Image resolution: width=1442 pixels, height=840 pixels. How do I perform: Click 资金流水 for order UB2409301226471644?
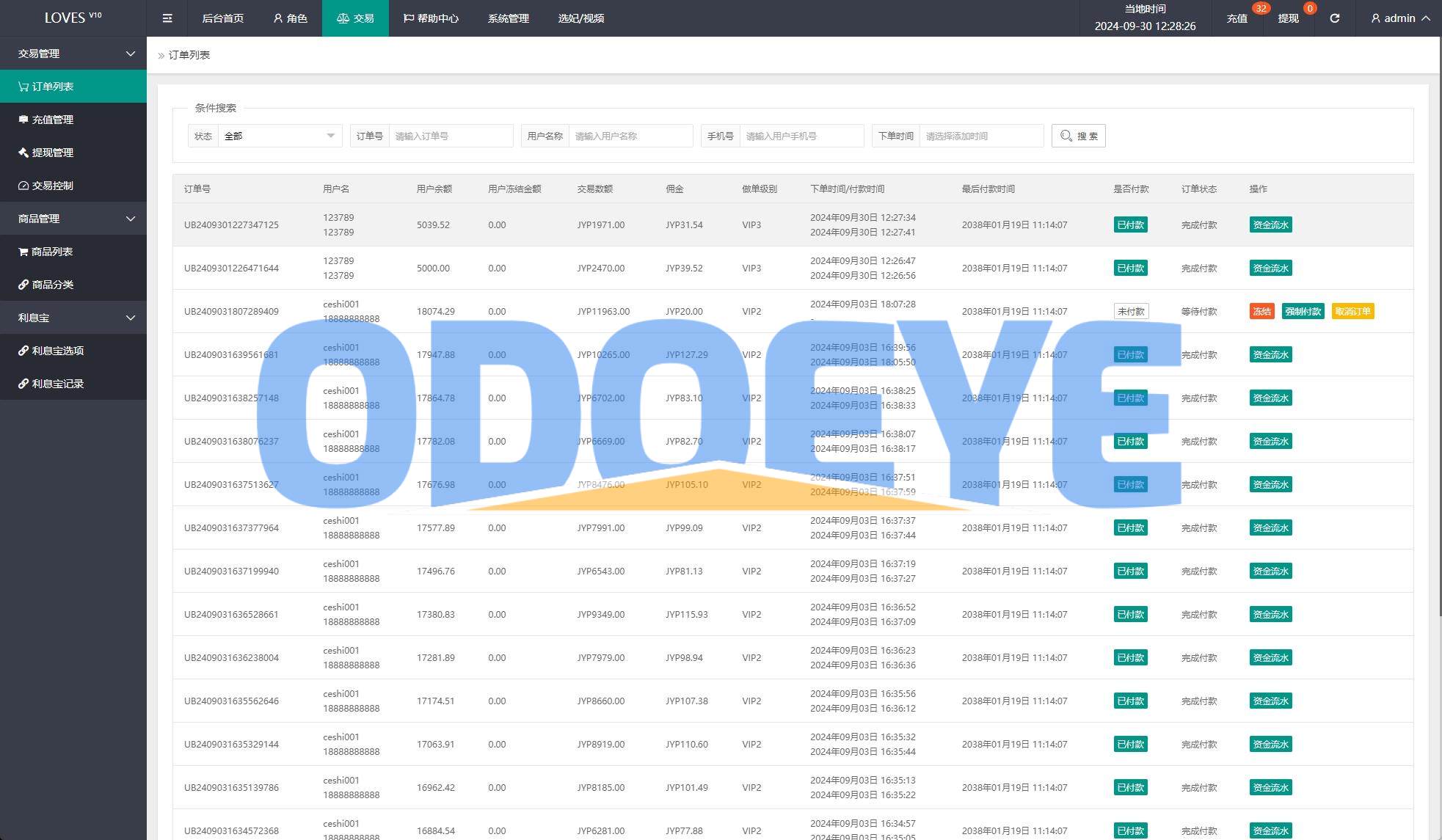click(x=1270, y=268)
